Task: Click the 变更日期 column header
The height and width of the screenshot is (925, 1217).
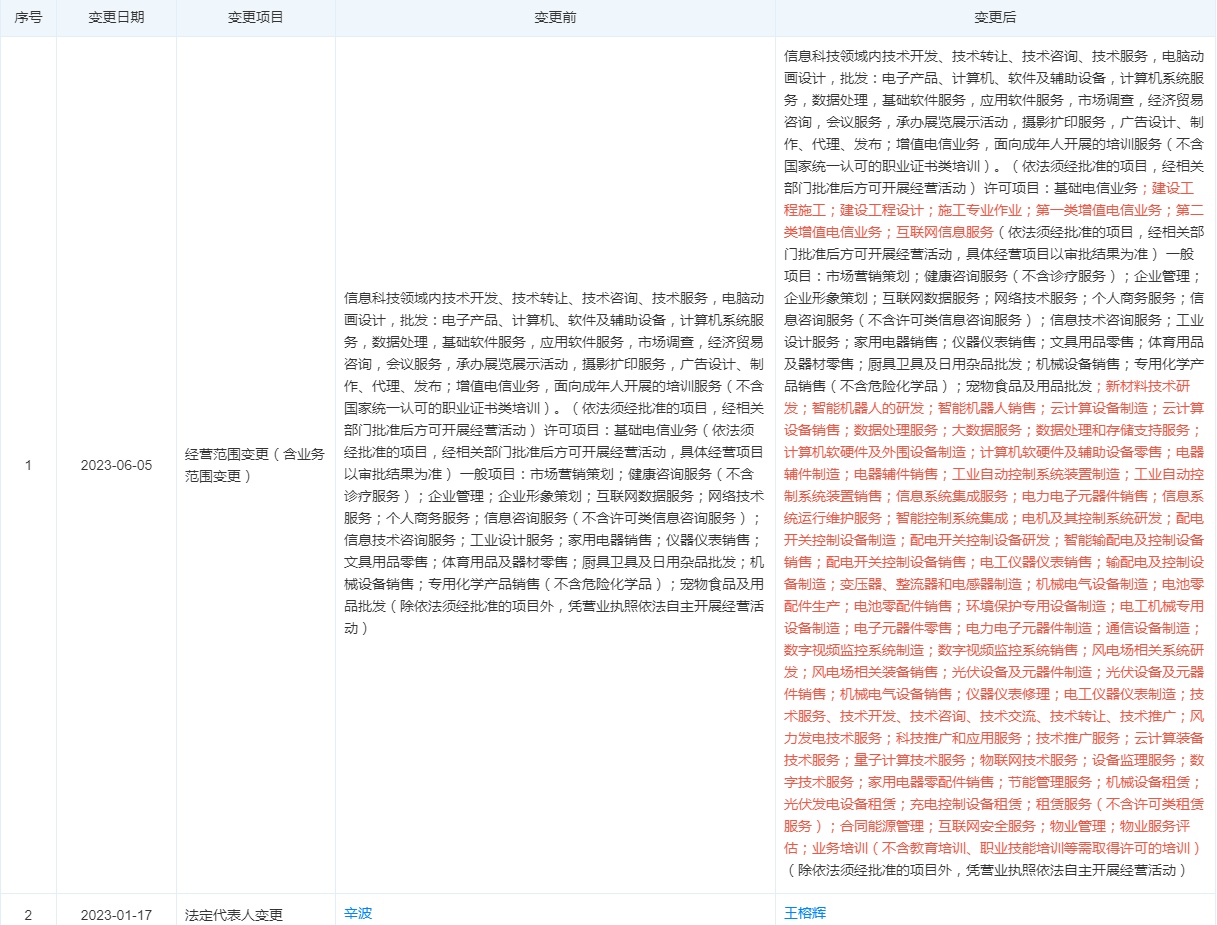Action: click(x=116, y=18)
